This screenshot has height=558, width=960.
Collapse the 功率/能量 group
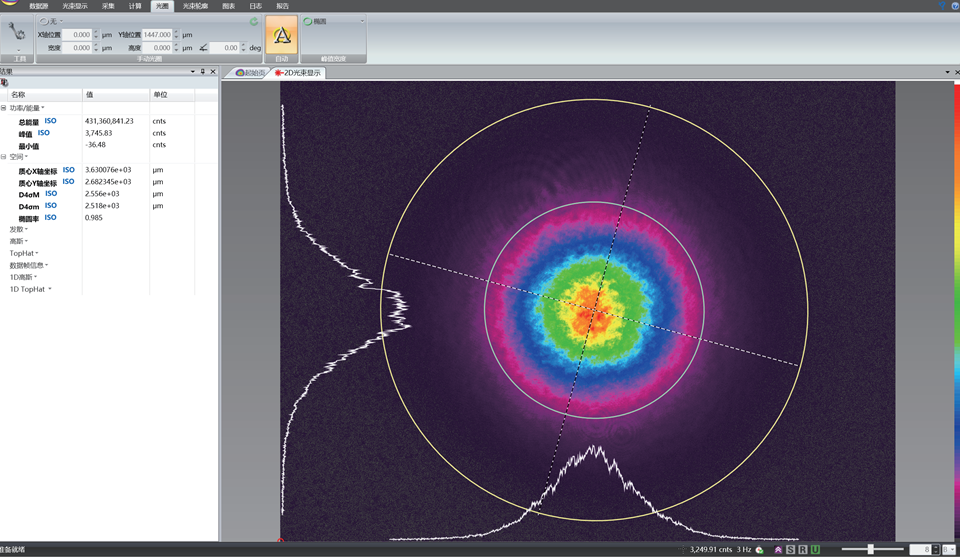coord(4,108)
